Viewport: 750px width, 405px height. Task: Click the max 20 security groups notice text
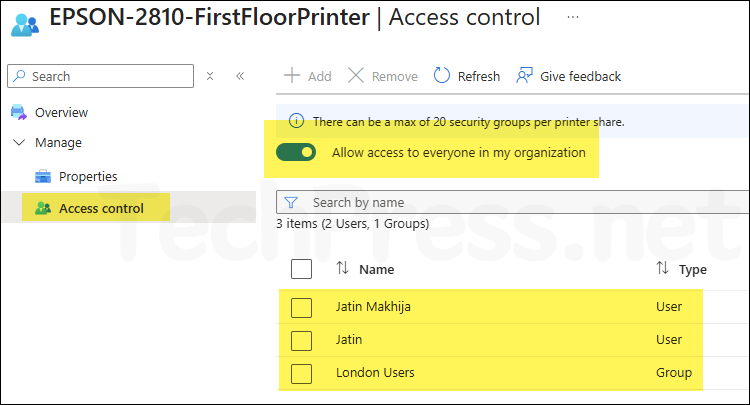tap(469, 122)
